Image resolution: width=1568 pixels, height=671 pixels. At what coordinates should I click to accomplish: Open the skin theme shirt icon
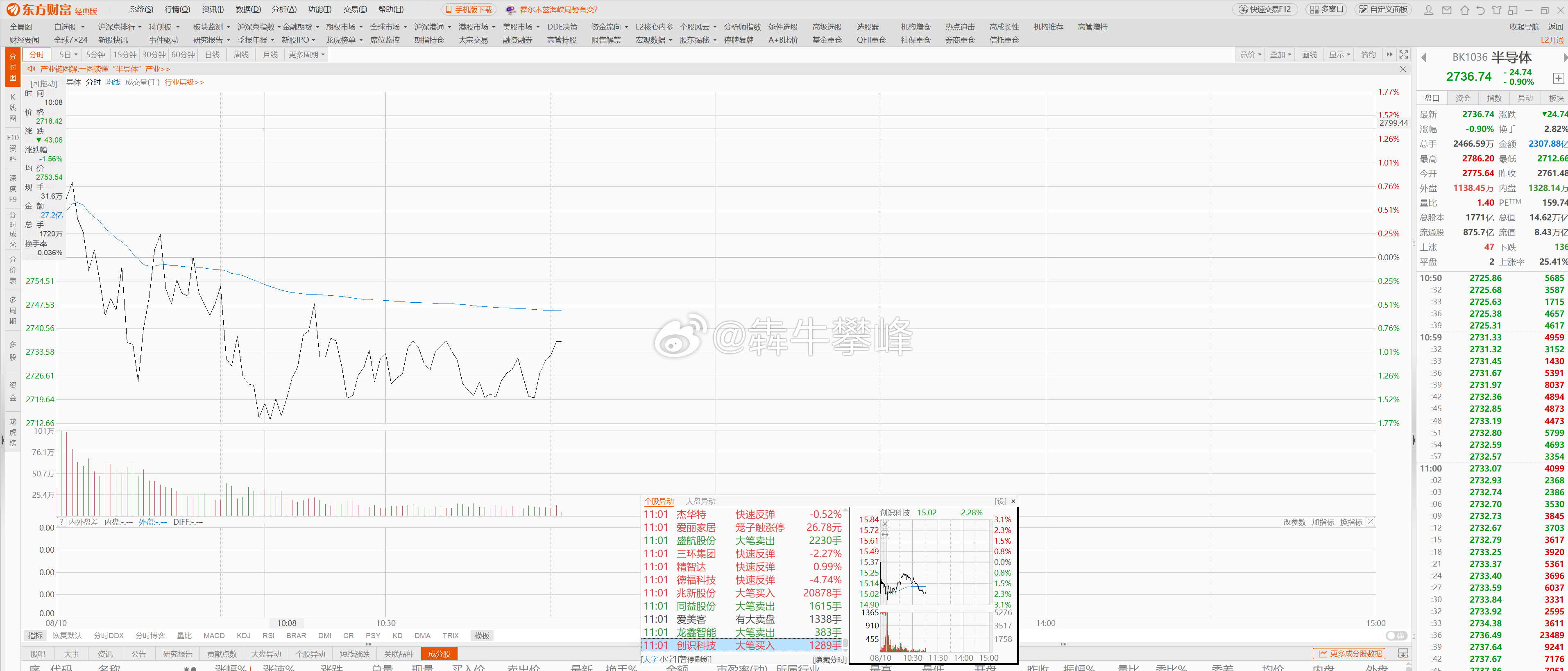click(x=1497, y=10)
